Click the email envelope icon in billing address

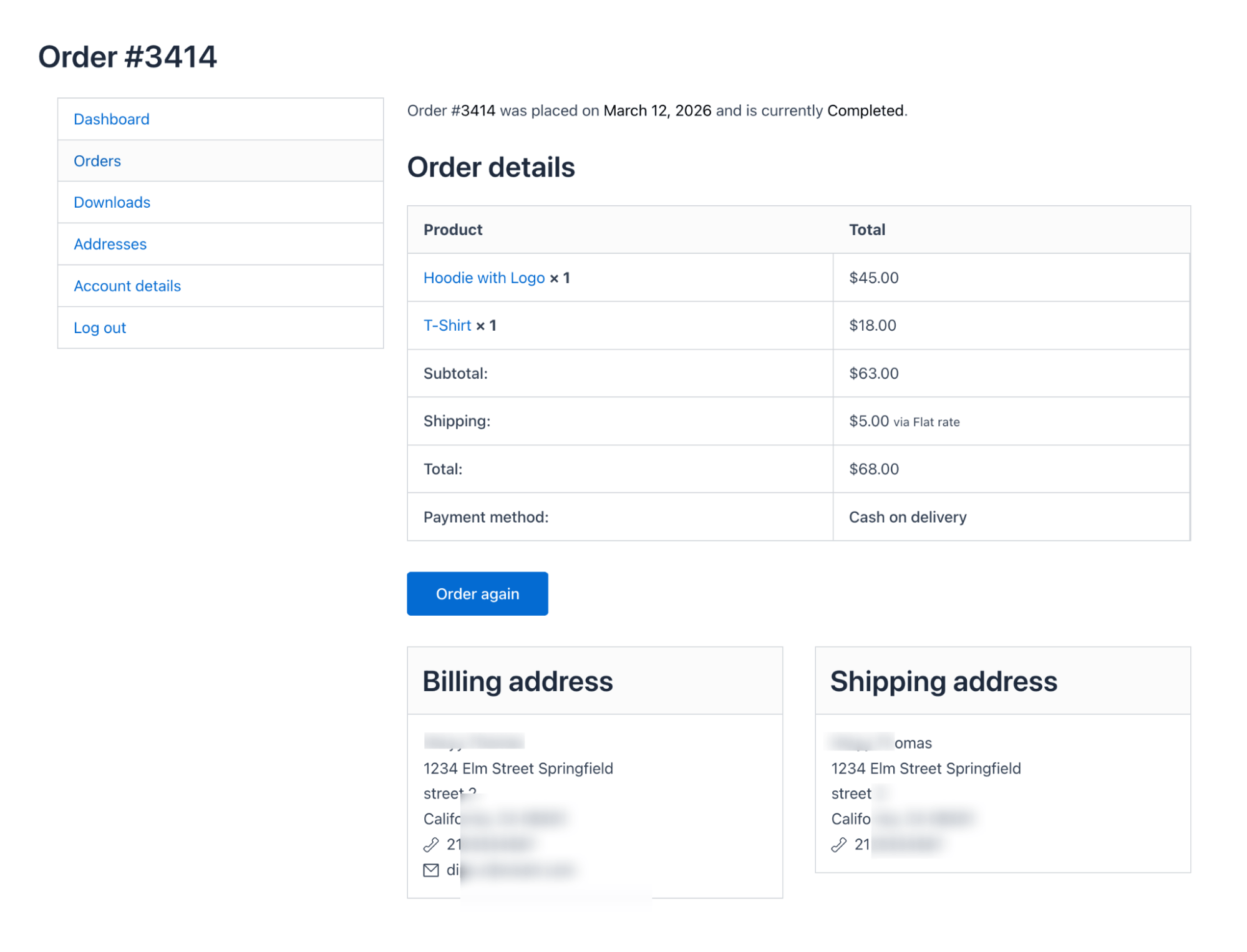(x=430, y=870)
